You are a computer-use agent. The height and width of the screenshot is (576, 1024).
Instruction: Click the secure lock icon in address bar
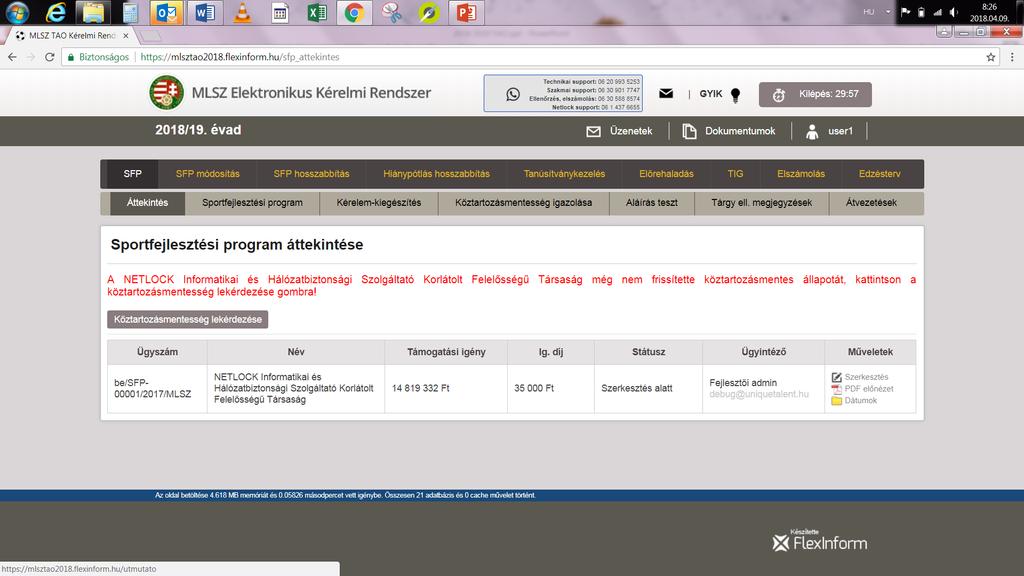71,57
